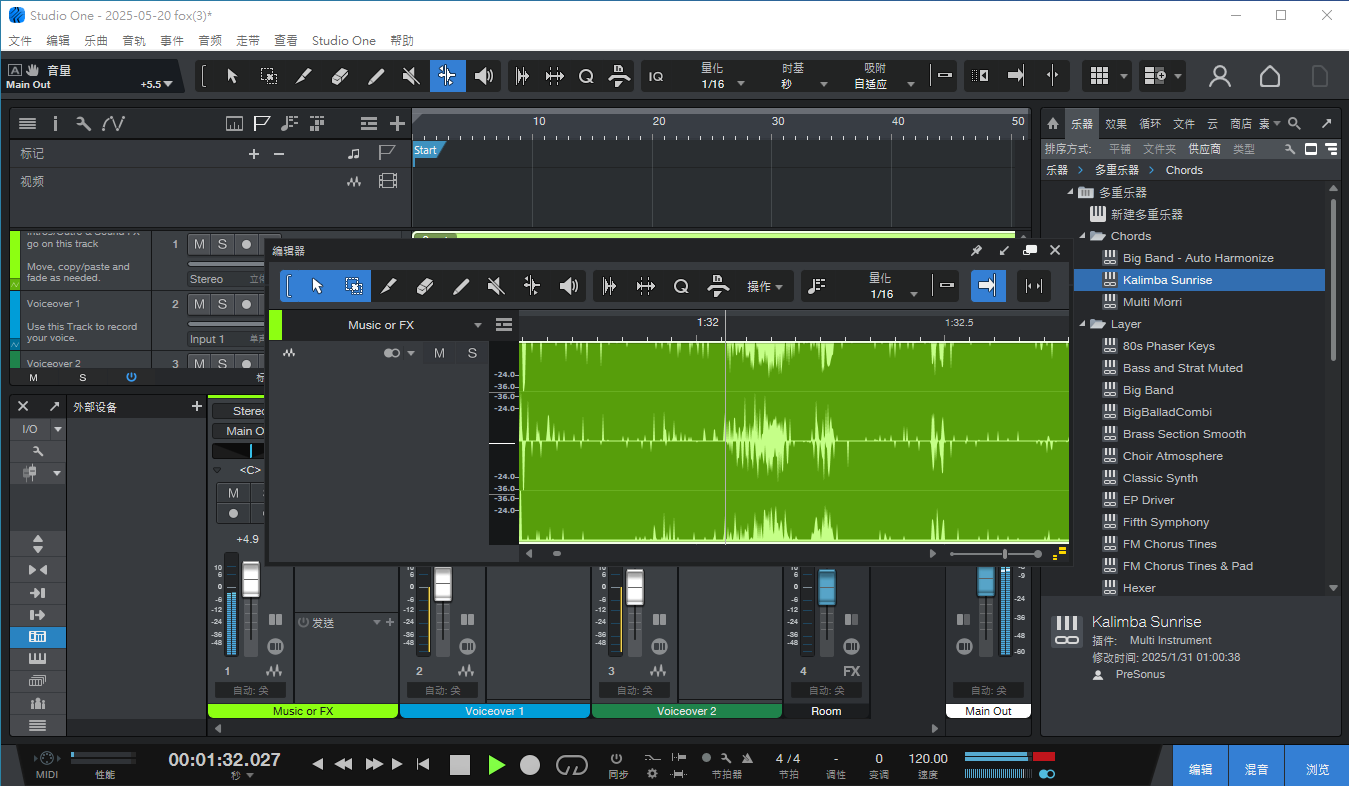The image size is (1349, 786).
Task: Collapse the Chords folder in the browser
Action: point(1081,236)
